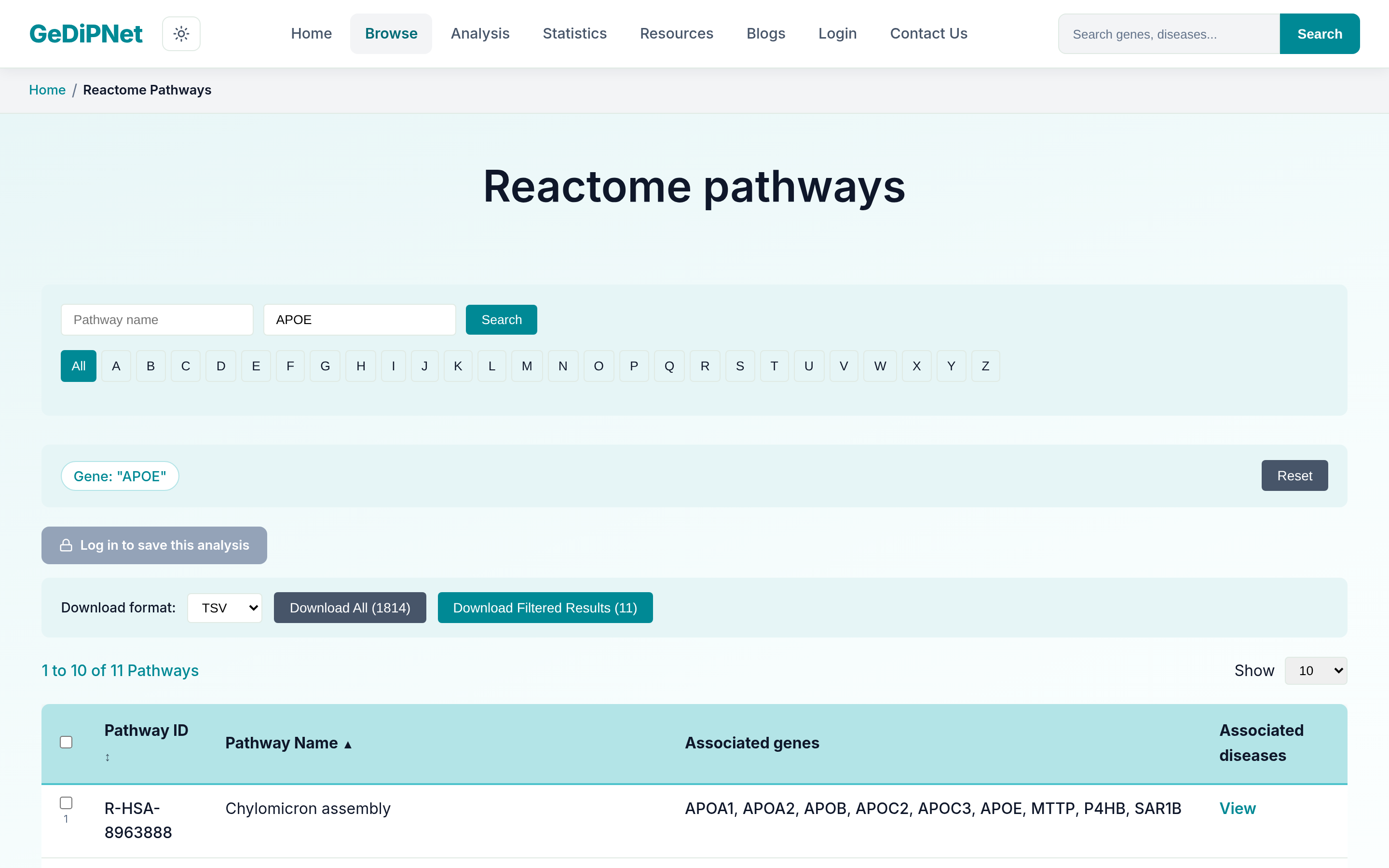The height and width of the screenshot is (868, 1389).
Task: Go to the Blogs page
Action: coord(766,34)
